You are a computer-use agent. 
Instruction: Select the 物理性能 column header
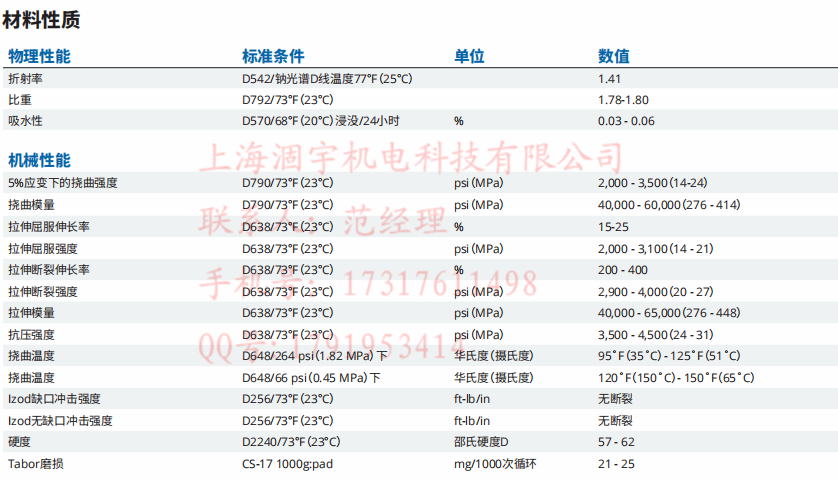pos(39,56)
